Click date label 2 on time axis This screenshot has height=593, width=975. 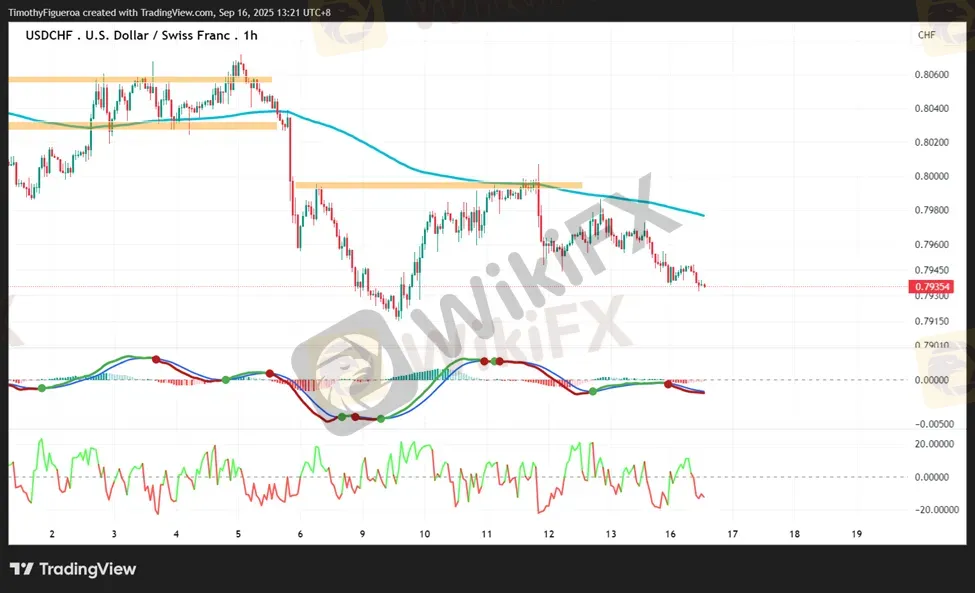coord(52,534)
